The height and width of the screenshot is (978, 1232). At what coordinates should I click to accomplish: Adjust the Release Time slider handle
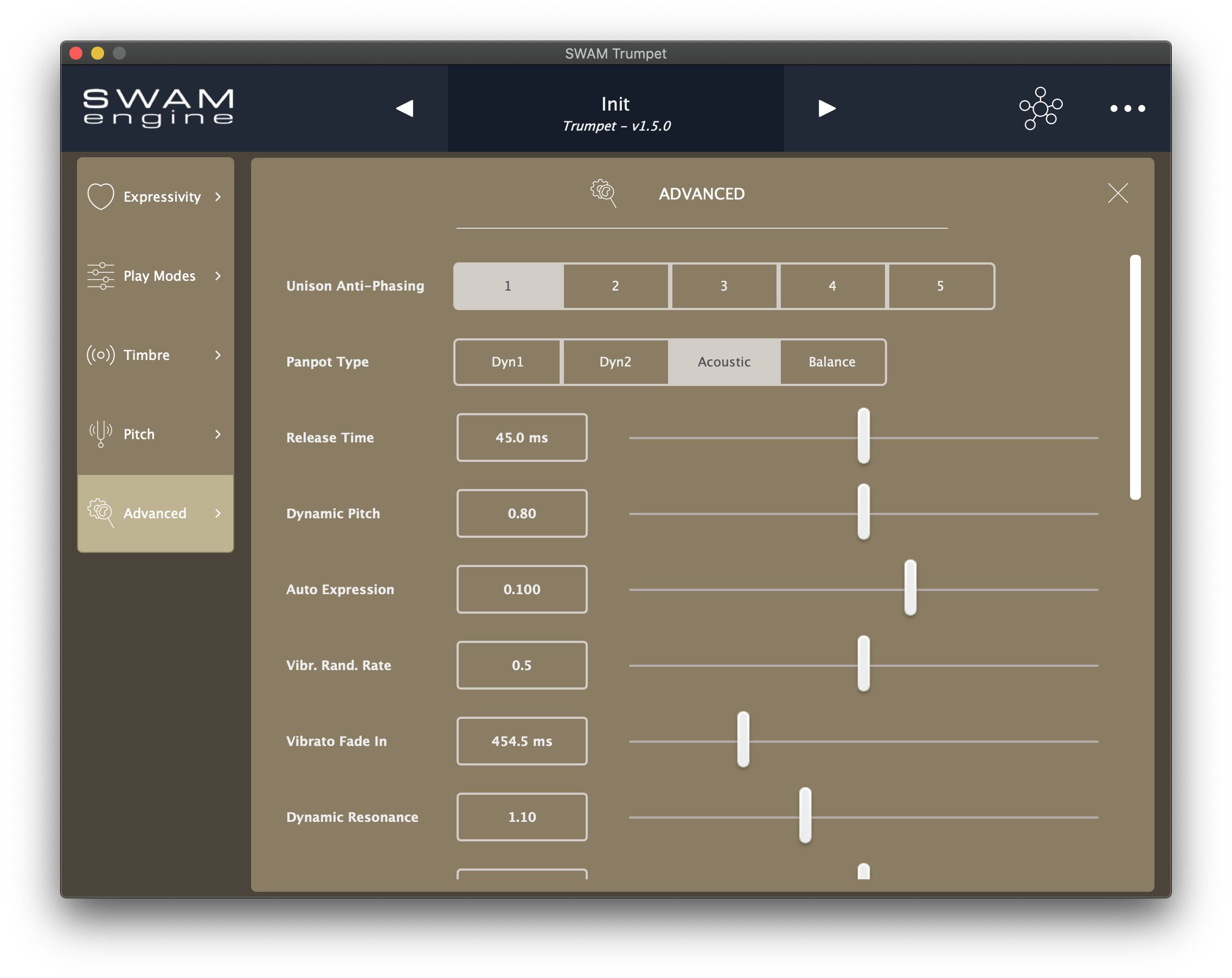[863, 437]
